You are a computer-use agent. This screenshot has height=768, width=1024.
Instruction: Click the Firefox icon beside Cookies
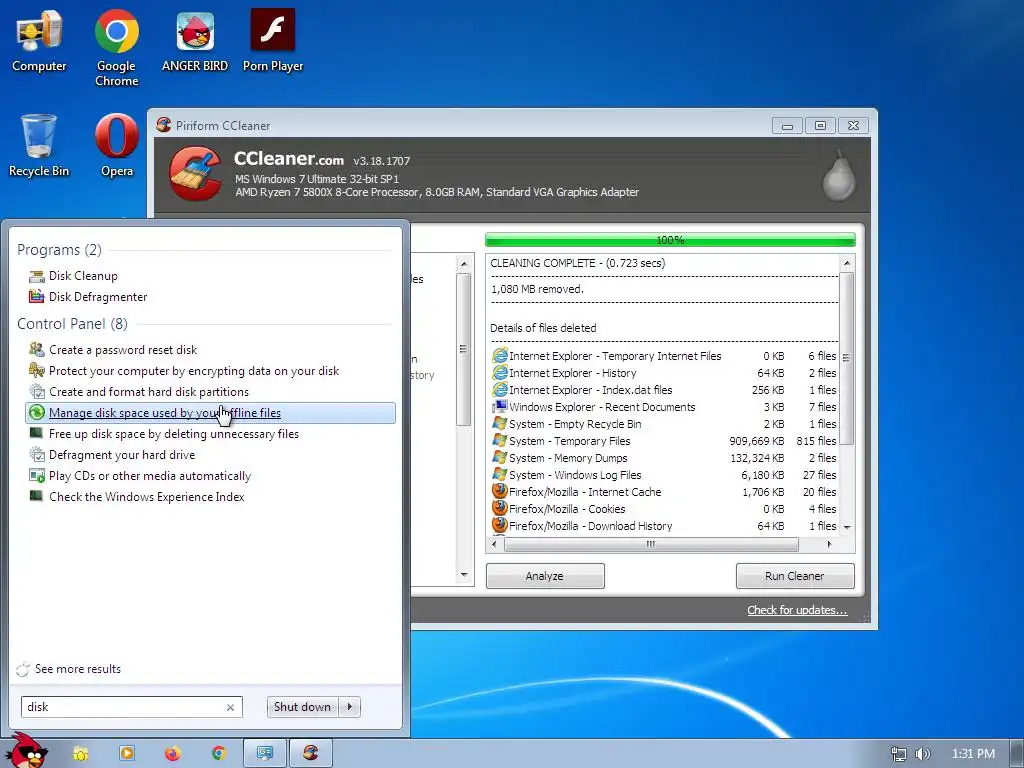[x=500, y=508]
